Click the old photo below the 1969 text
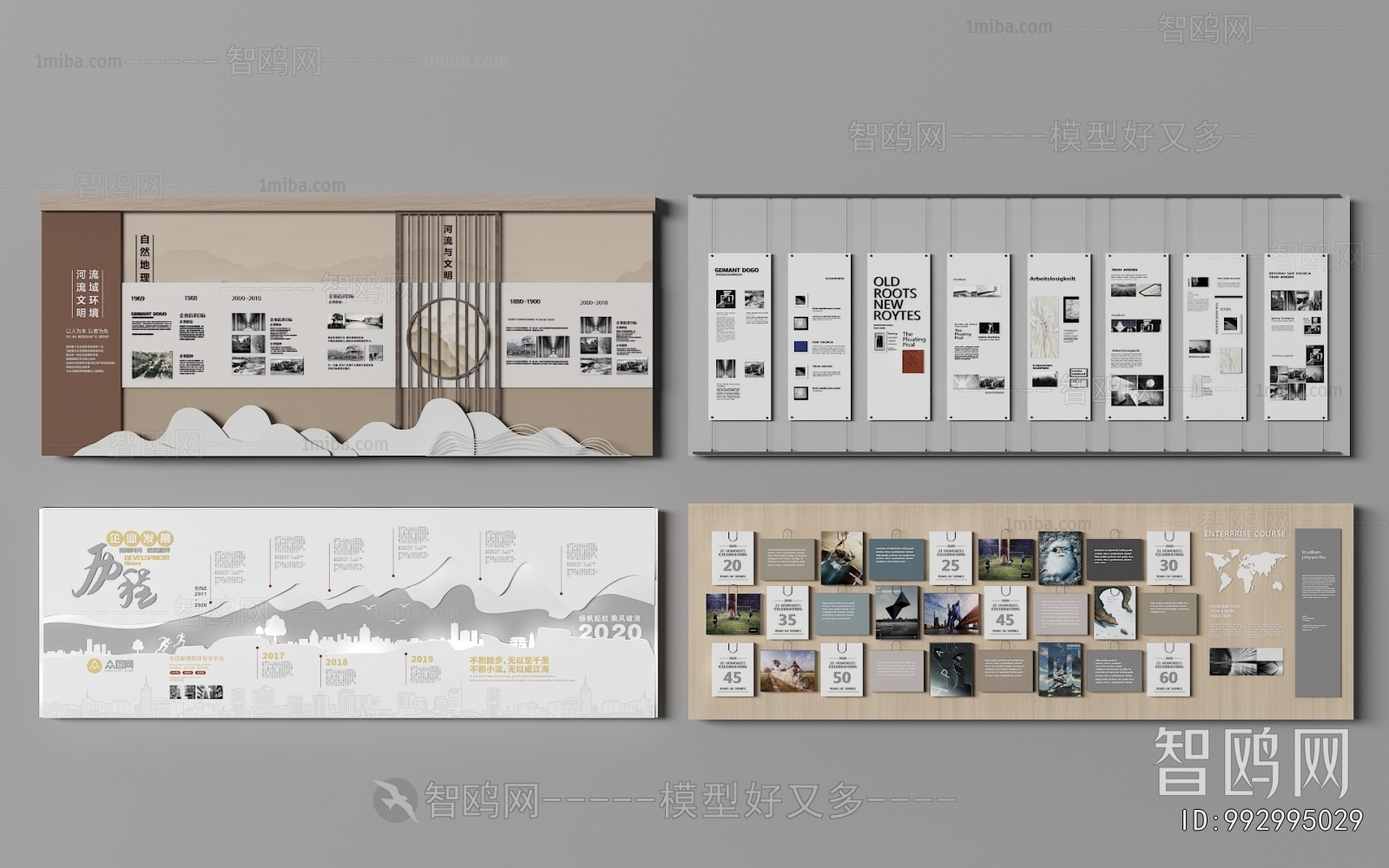1389x868 pixels. pos(151,364)
